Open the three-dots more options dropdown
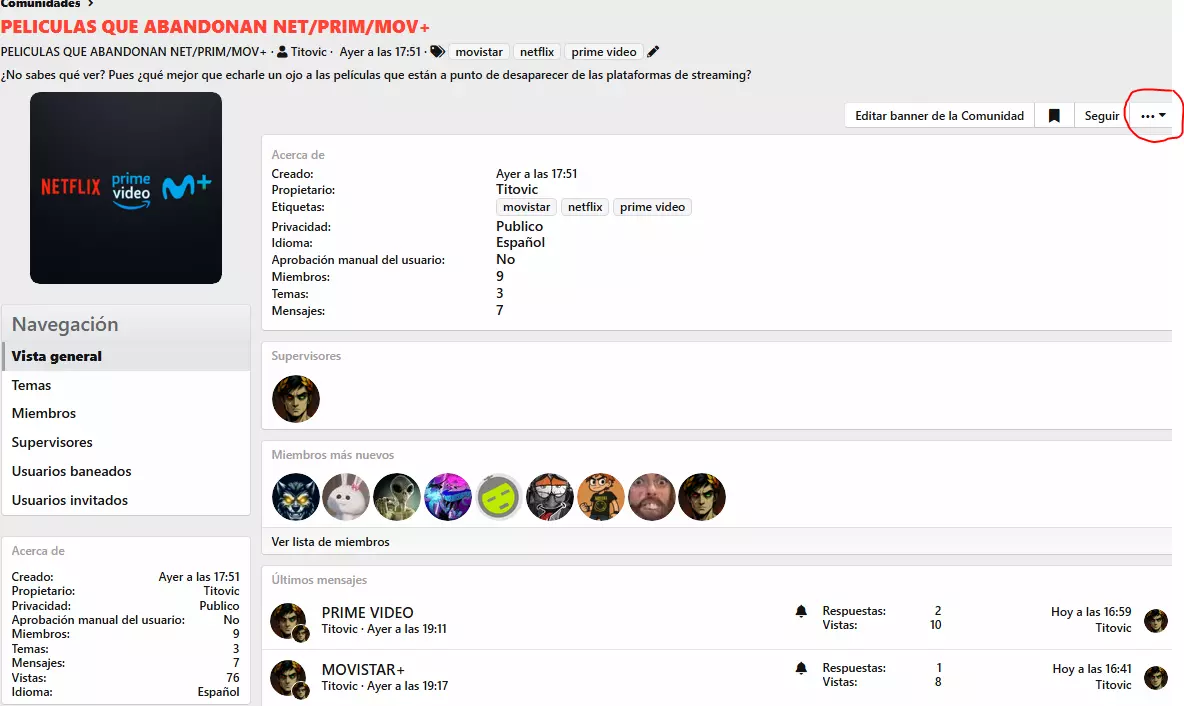Image resolution: width=1184 pixels, height=706 pixels. (x=1153, y=116)
